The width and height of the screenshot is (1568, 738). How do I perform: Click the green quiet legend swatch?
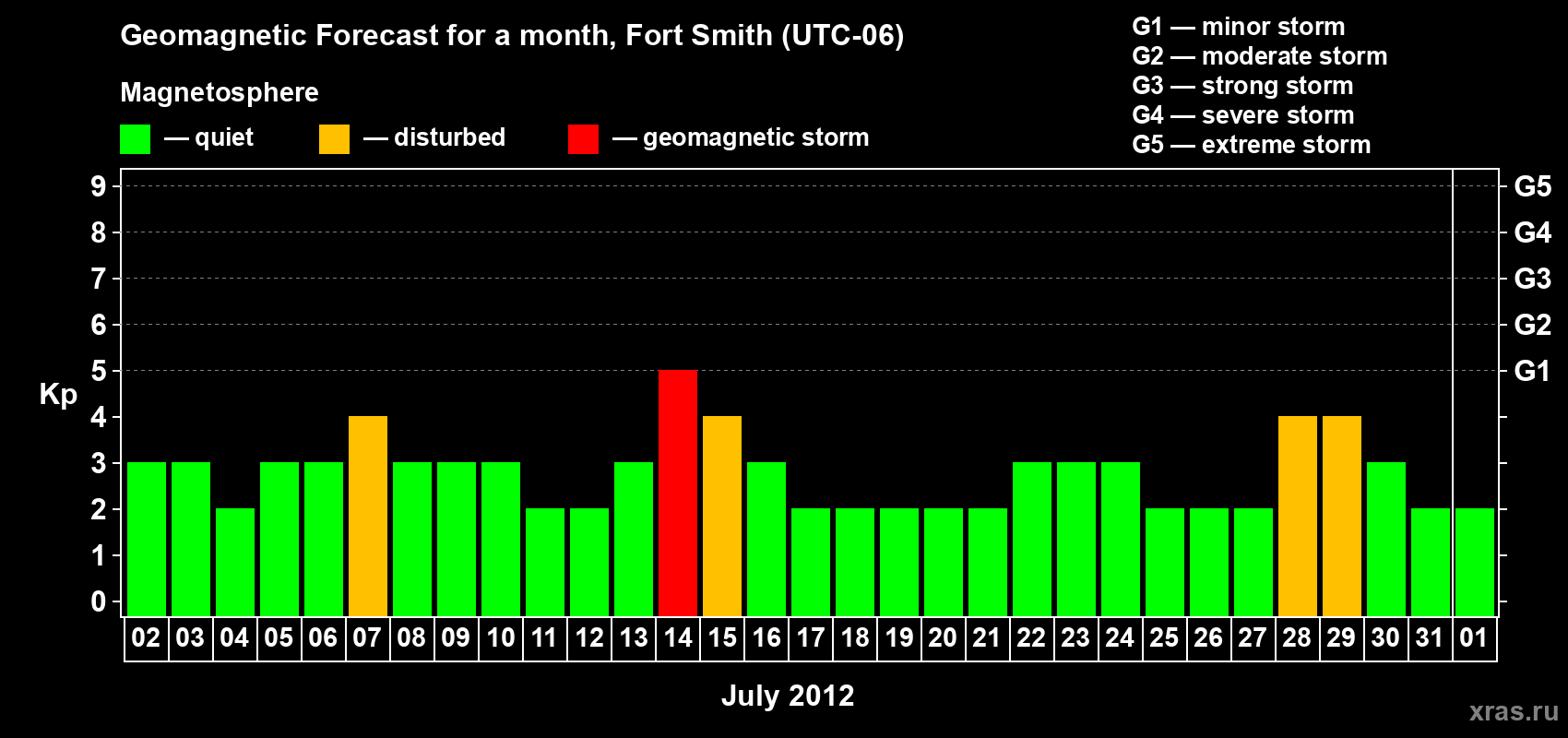click(x=136, y=139)
